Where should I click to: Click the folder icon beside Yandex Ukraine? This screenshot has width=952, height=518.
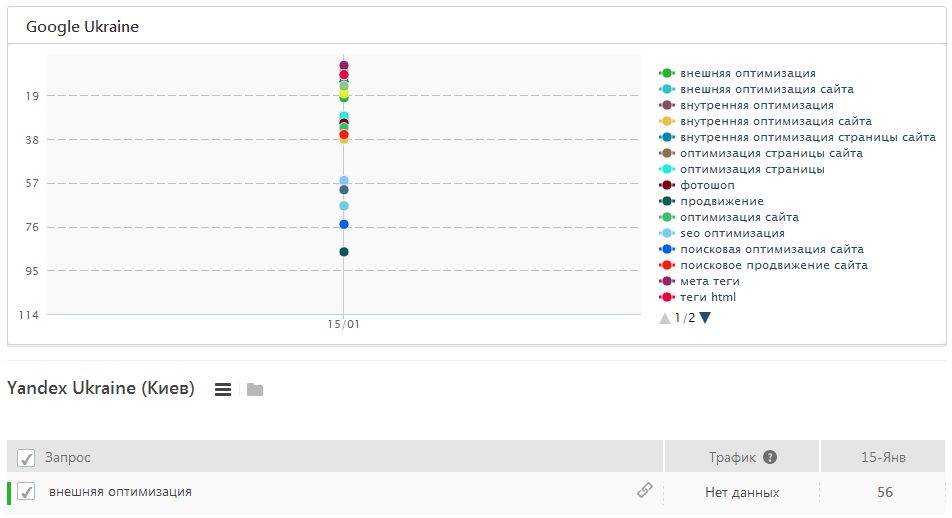(255, 389)
